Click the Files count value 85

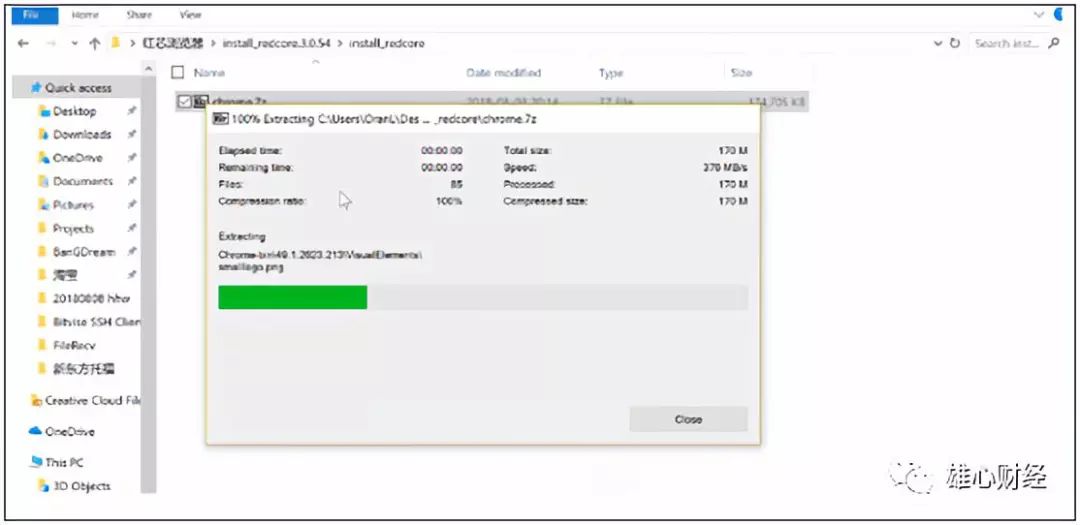pyautogui.click(x=455, y=185)
